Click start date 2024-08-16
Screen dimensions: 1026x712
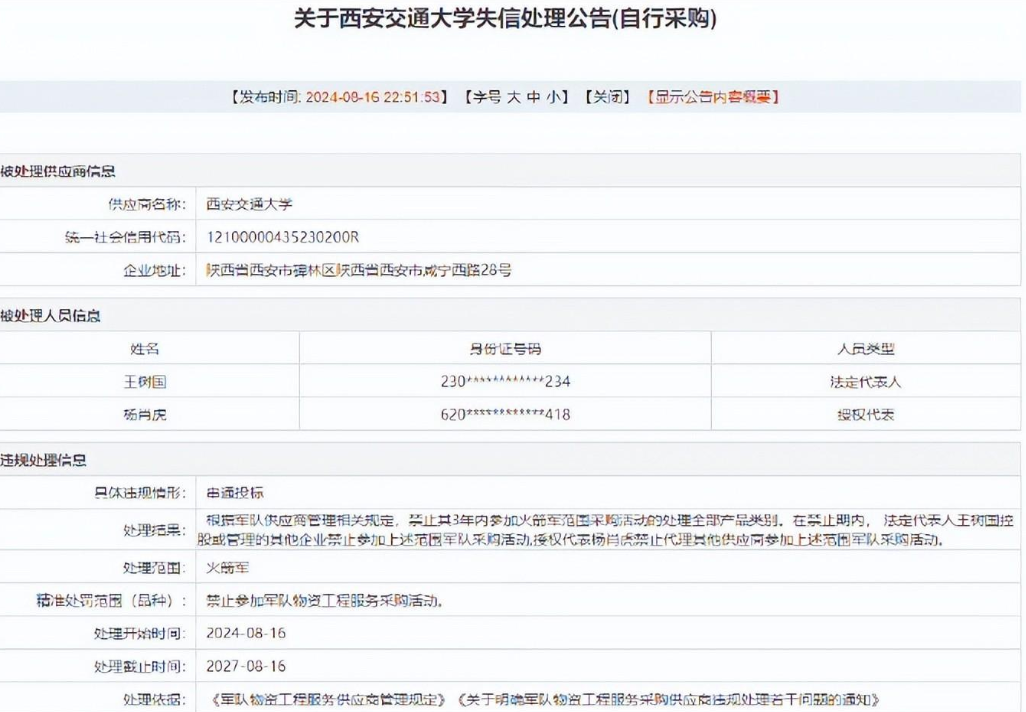246,633
